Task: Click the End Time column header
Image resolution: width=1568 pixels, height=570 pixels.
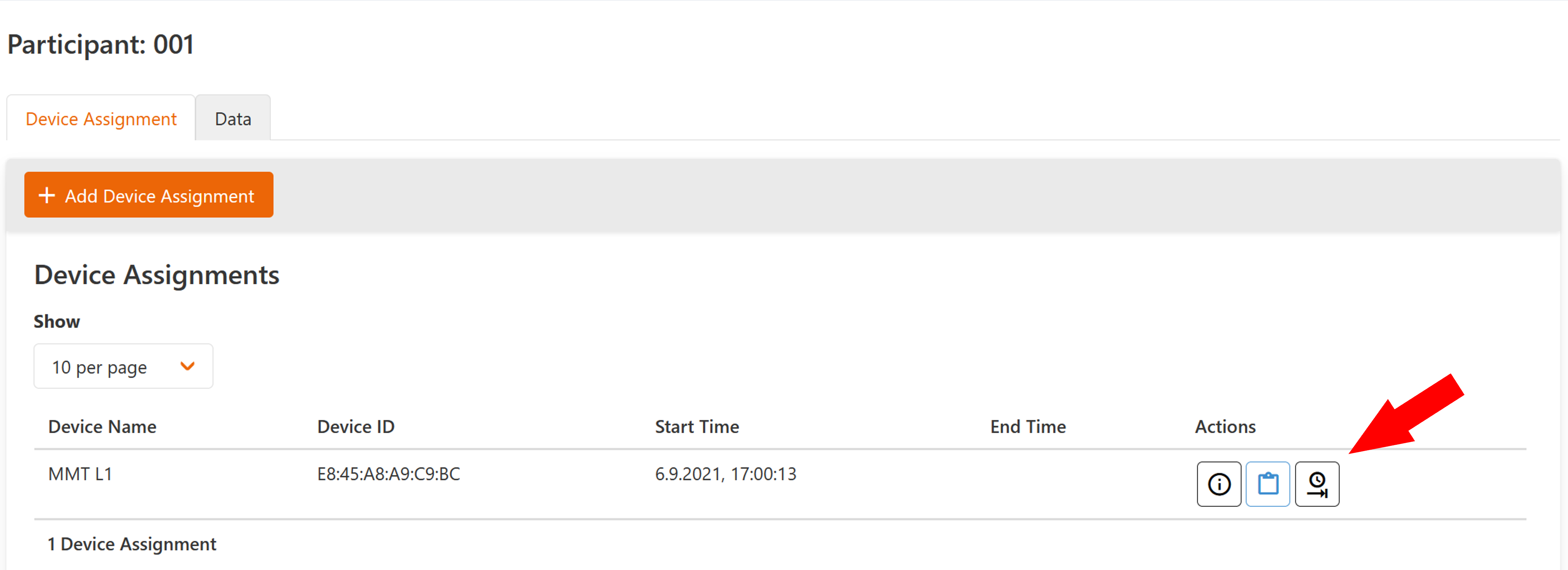Action: coord(1028,426)
